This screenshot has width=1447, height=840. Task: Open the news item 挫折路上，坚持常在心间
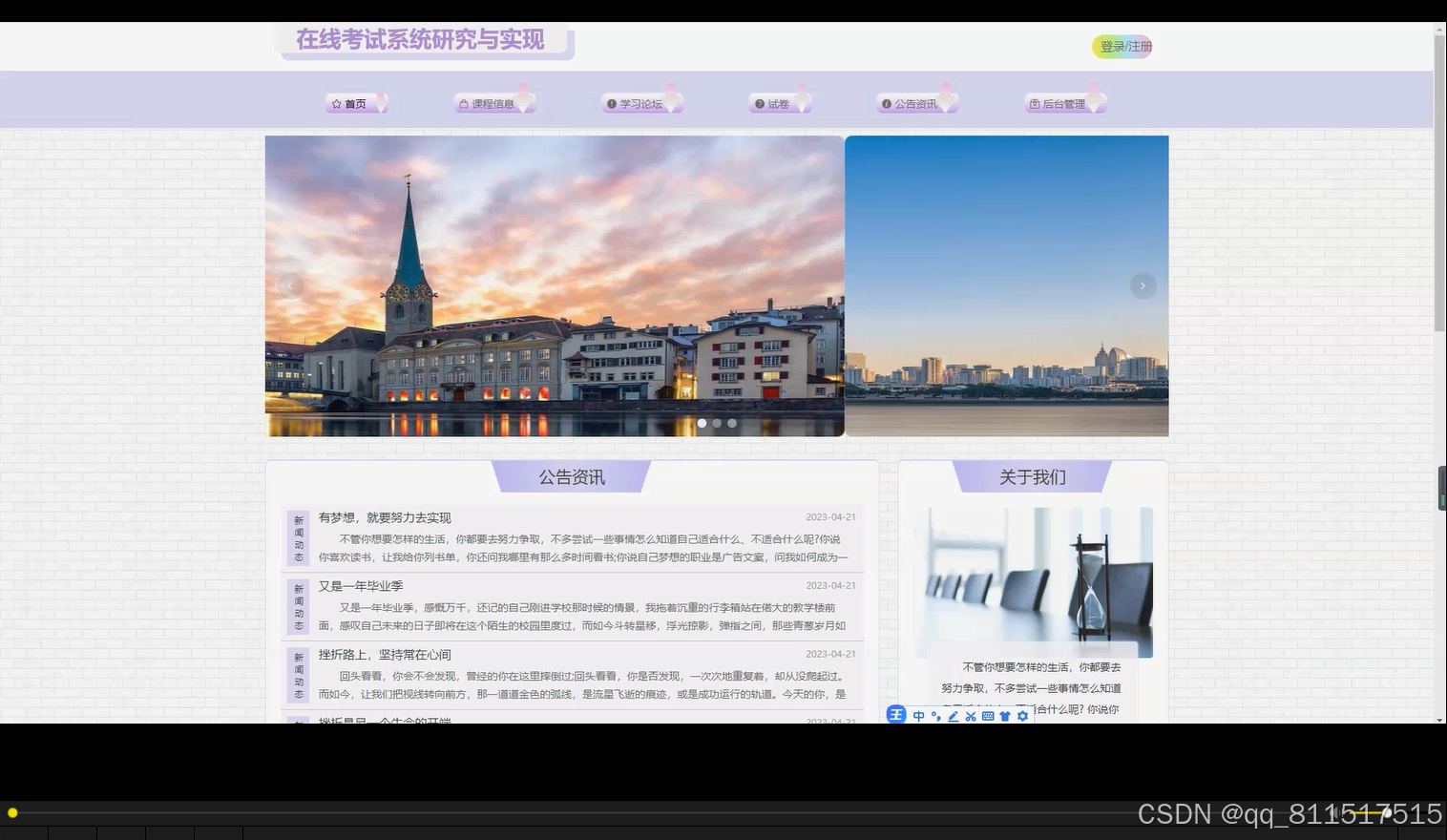point(385,655)
